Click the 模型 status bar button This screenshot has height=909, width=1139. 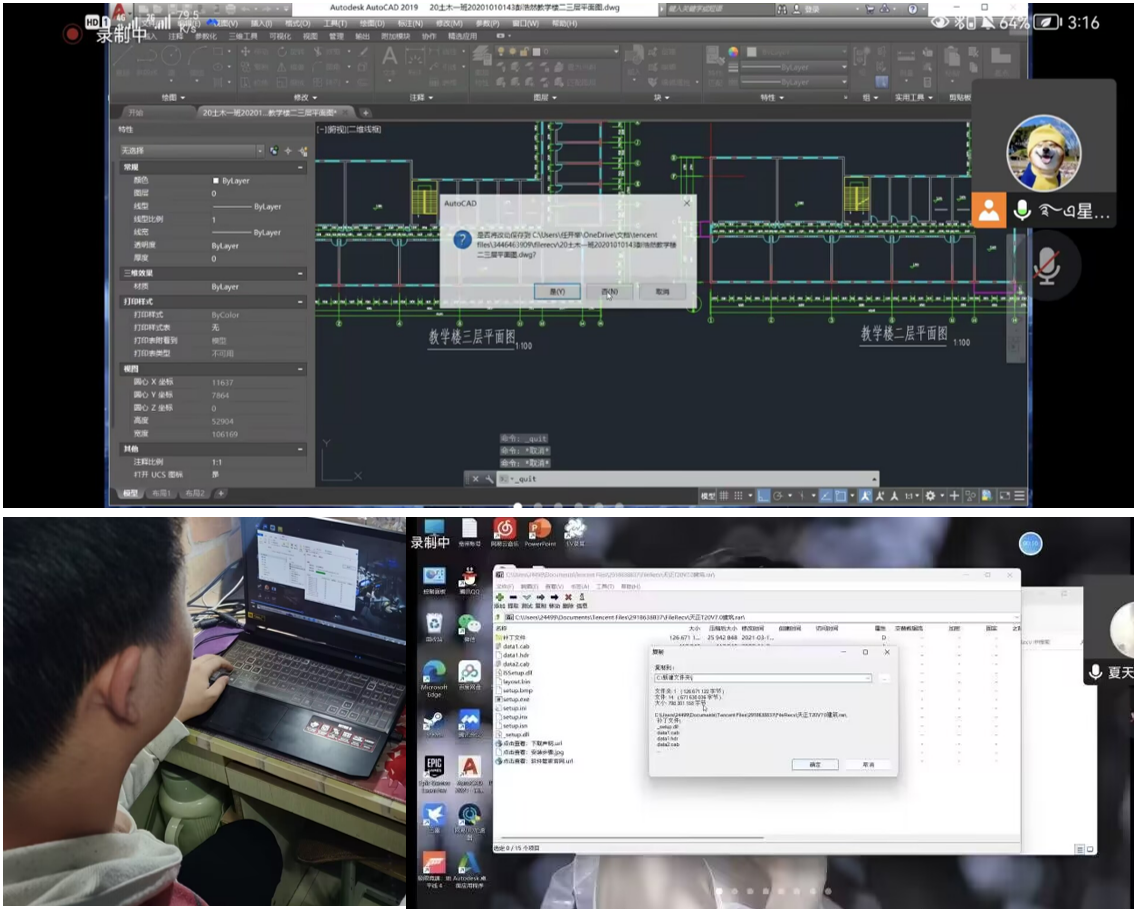(709, 496)
